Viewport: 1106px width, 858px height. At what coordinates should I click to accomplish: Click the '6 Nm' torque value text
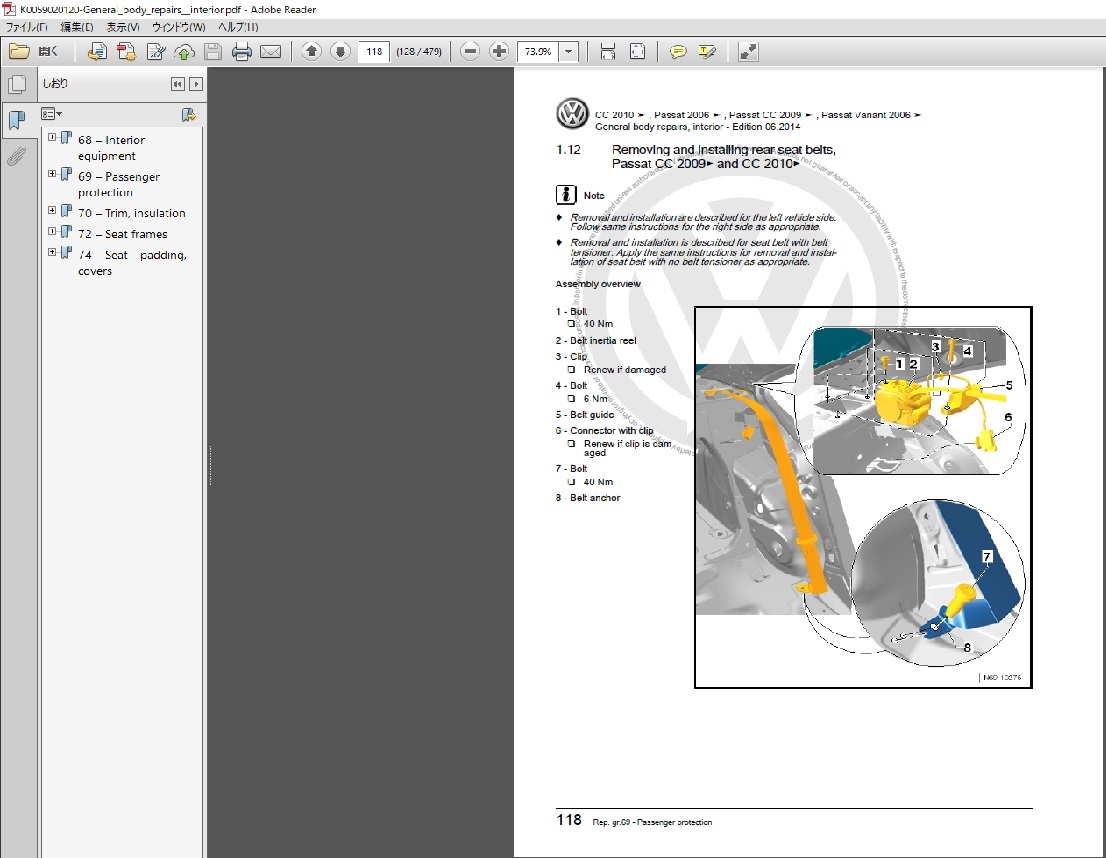(596, 399)
